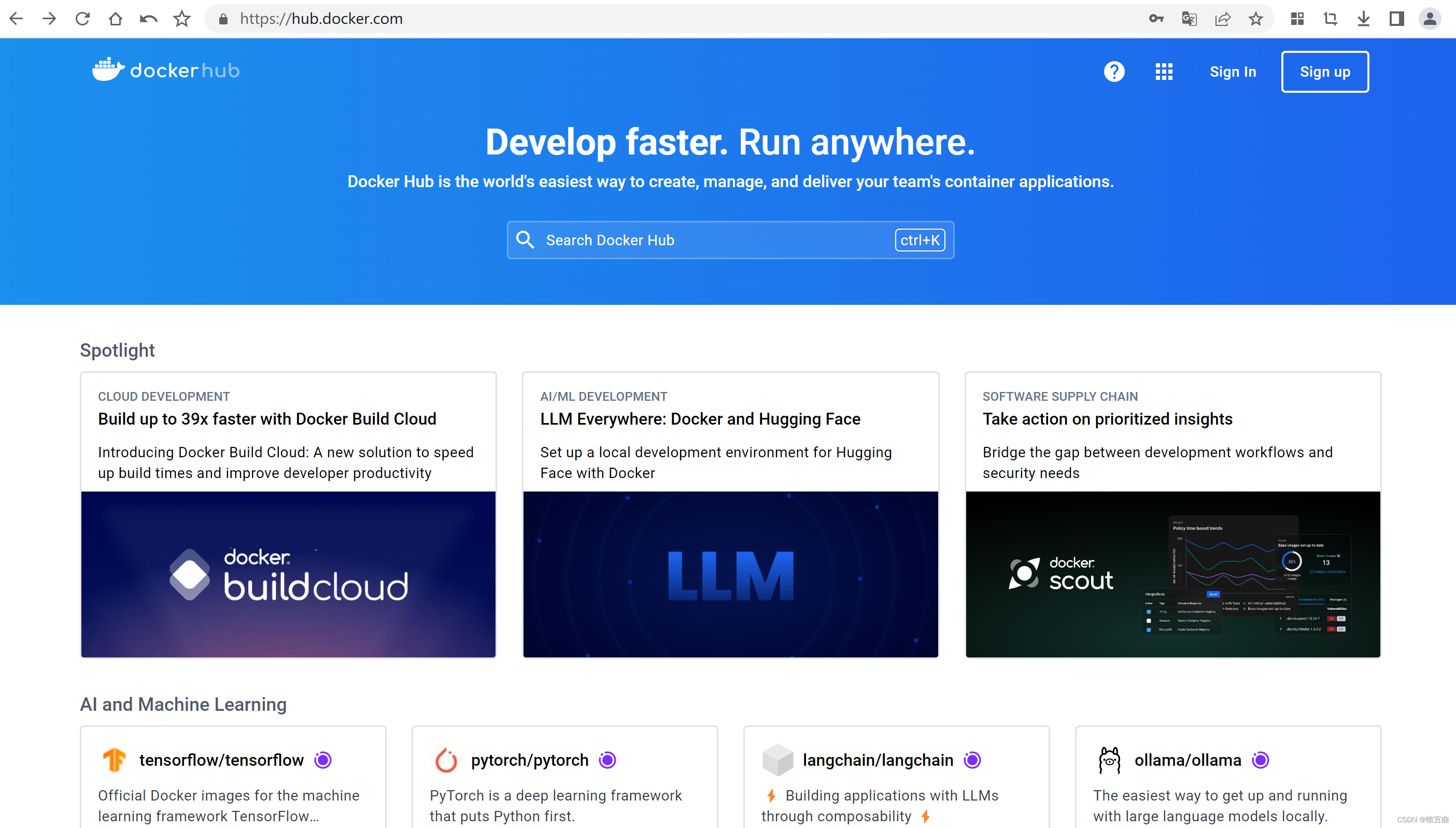Click AI and Machine Learning heading
The height and width of the screenshot is (828, 1456).
pyautogui.click(x=183, y=704)
